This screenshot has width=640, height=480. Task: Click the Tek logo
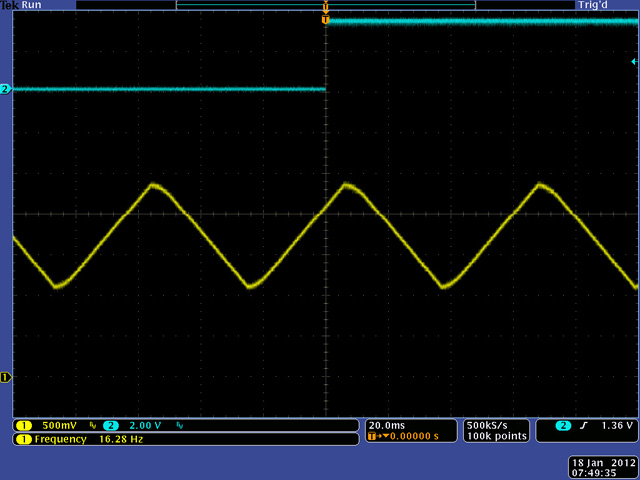10,5
